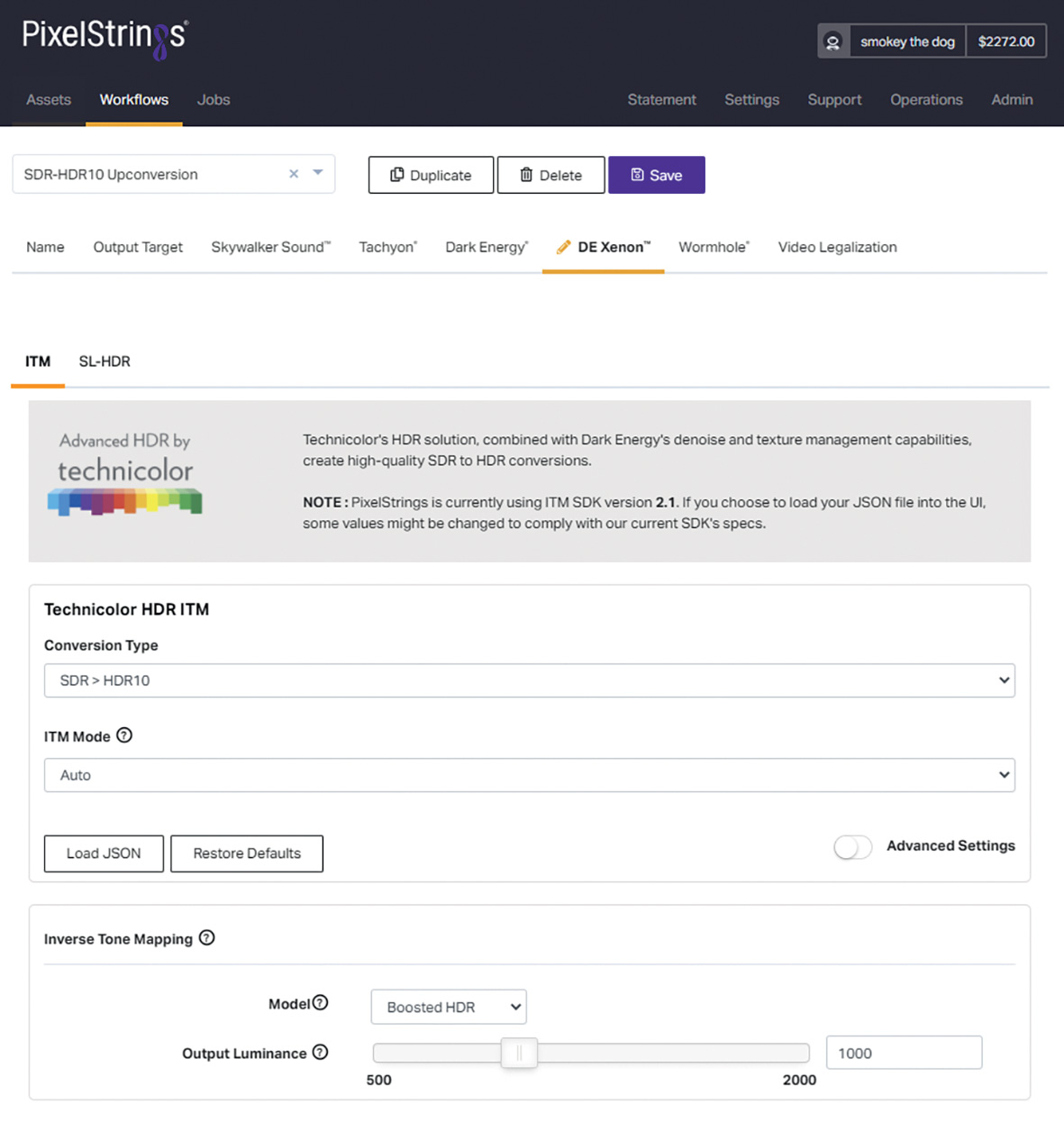Click the Output Luminance help icon

point(320,1053)
